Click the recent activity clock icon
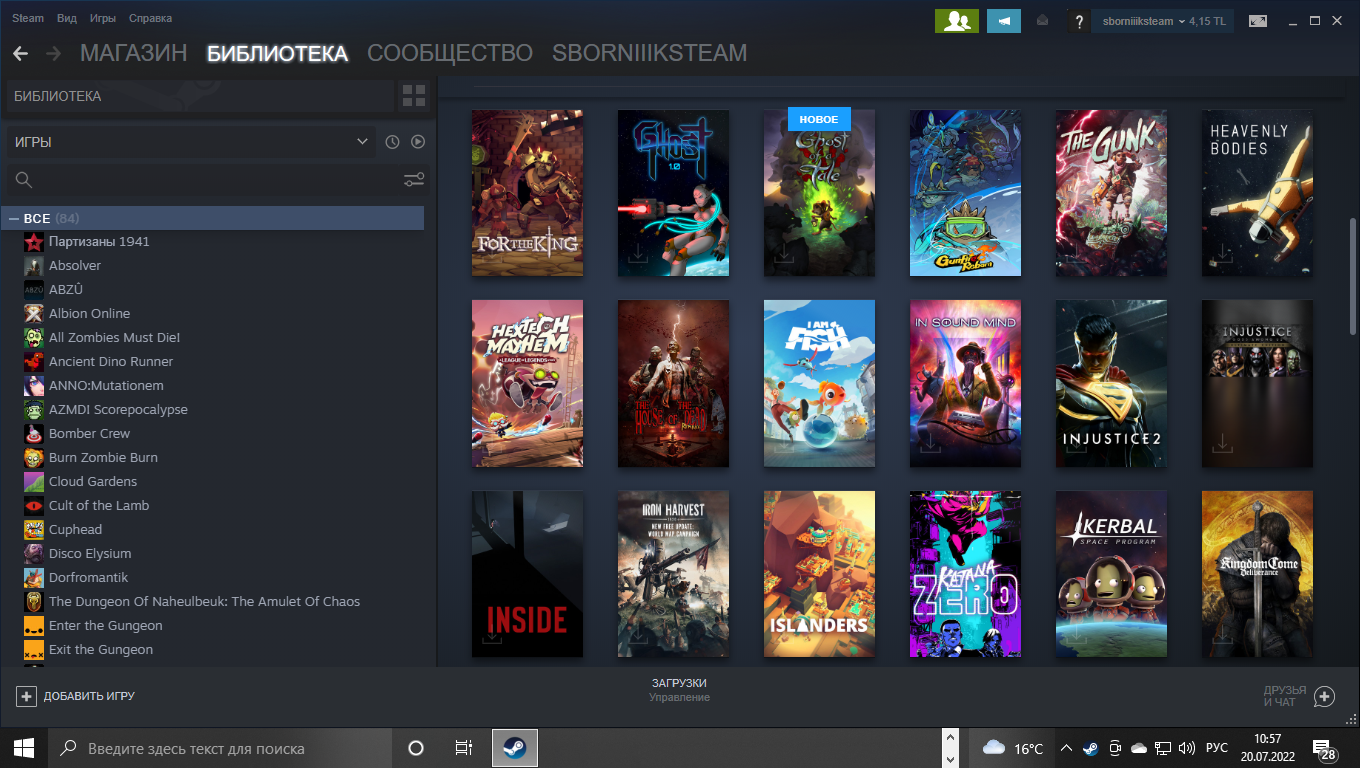 [x=392, y=142]
